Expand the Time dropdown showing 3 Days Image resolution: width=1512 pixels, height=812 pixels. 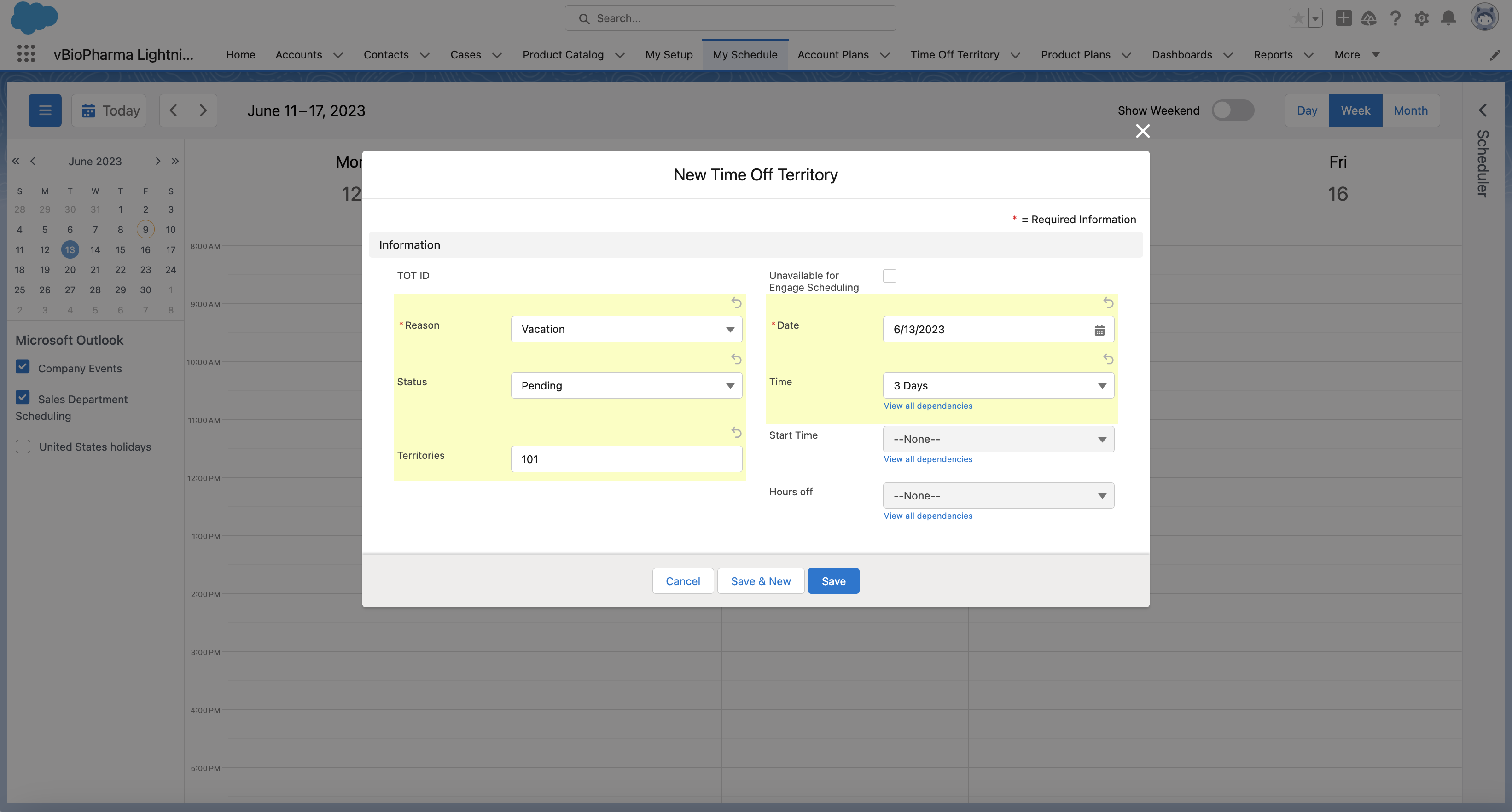coord(998,385)
